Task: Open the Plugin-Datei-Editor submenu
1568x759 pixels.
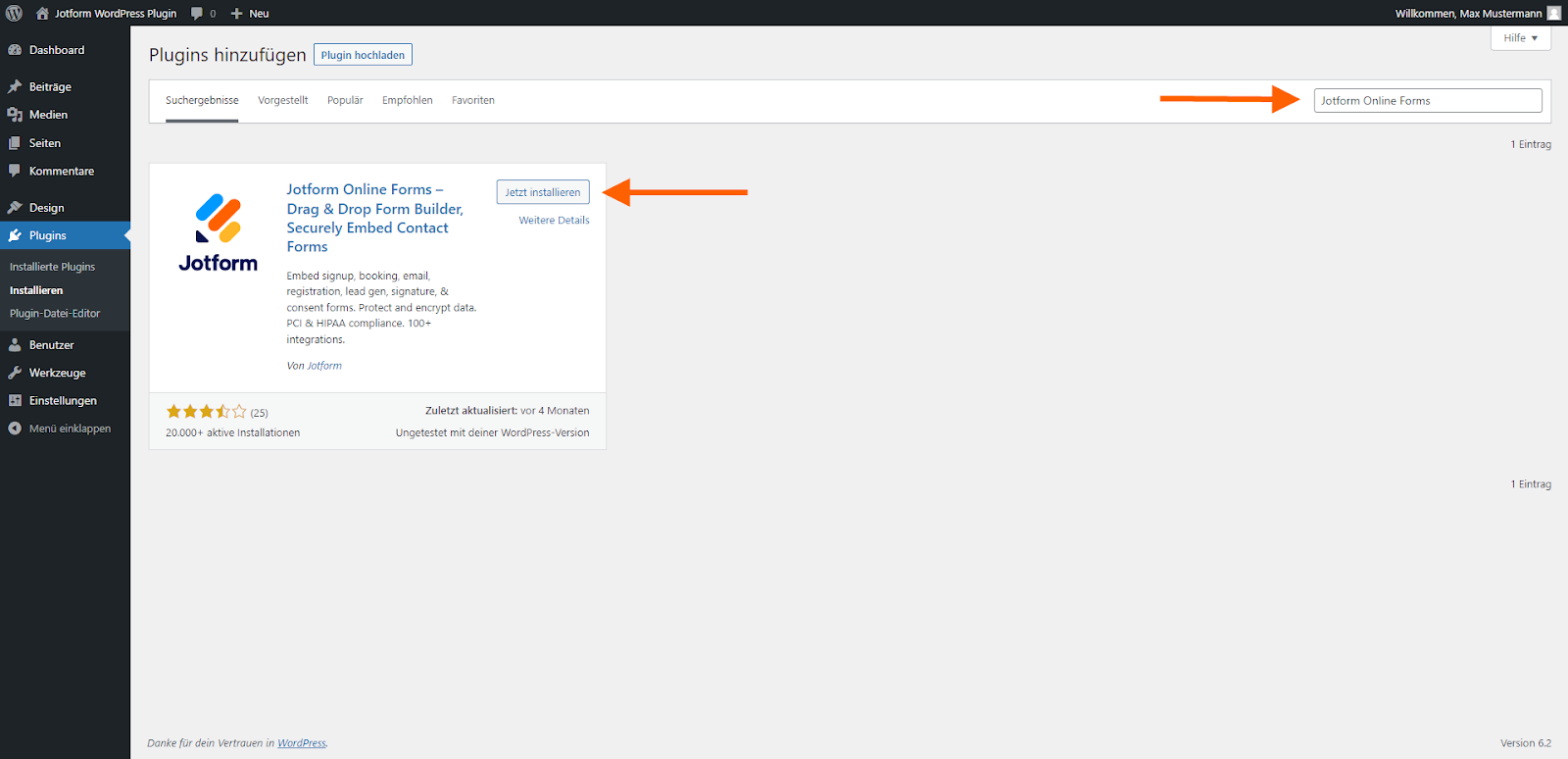Action: (x=55, y=314)
